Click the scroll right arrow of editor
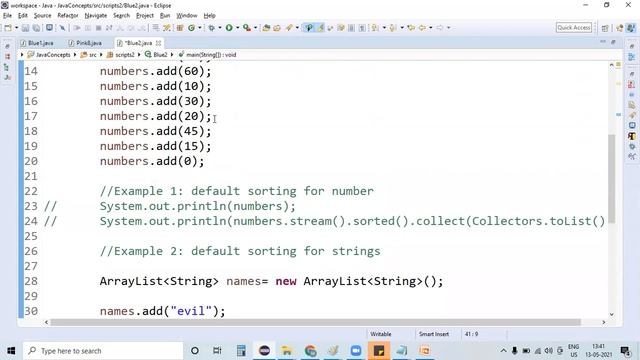 click(x=604, y=322)
